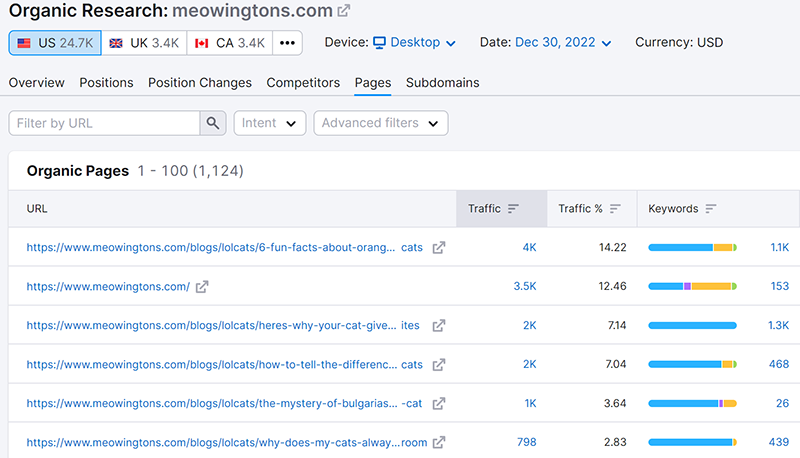Click the 3.5K traffic value

[x=525, y=287]
